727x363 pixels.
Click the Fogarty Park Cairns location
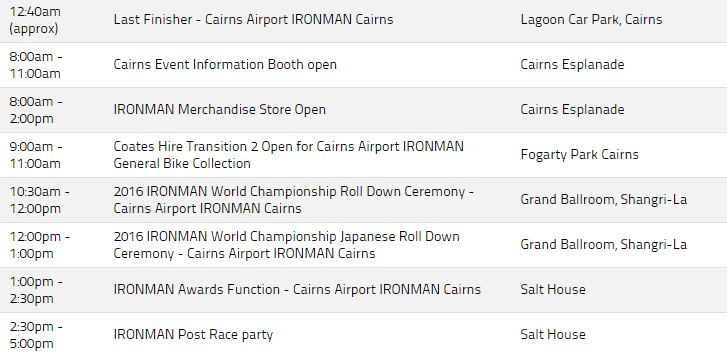[x=580, y=154]
